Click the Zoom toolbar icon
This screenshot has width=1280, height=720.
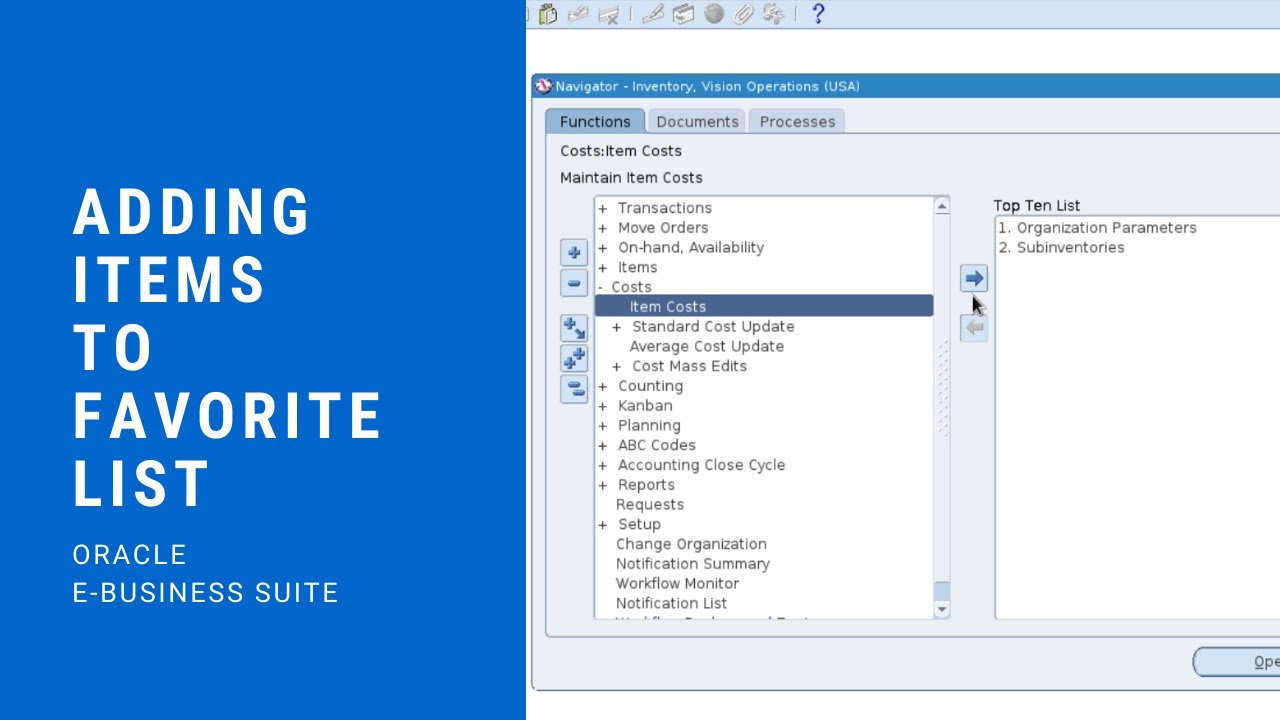pyautogui.click(x=683, y=14)
